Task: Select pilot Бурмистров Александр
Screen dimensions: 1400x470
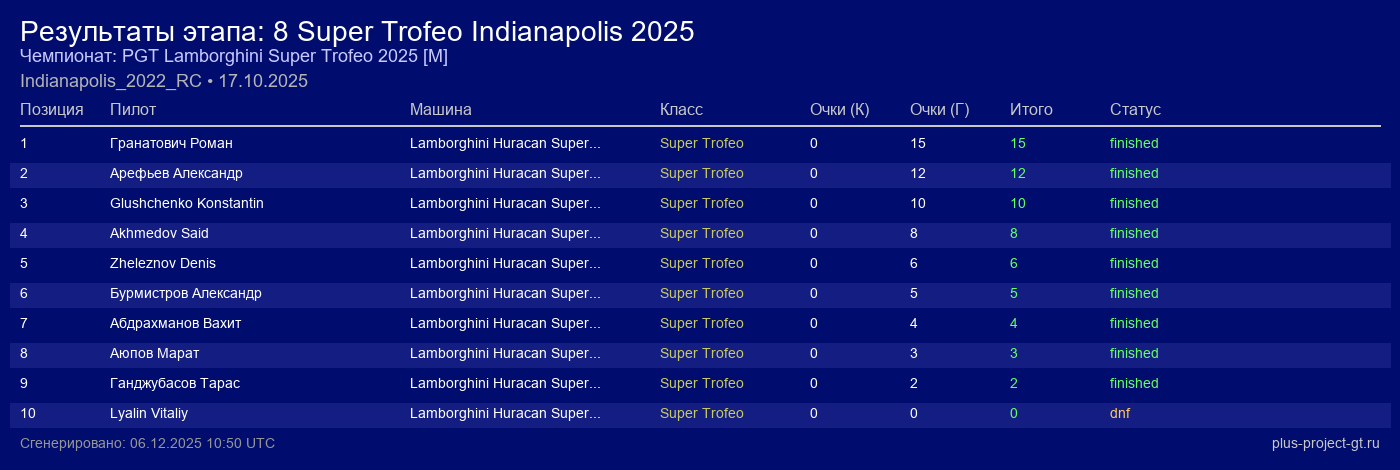Action: coord(186,293)
